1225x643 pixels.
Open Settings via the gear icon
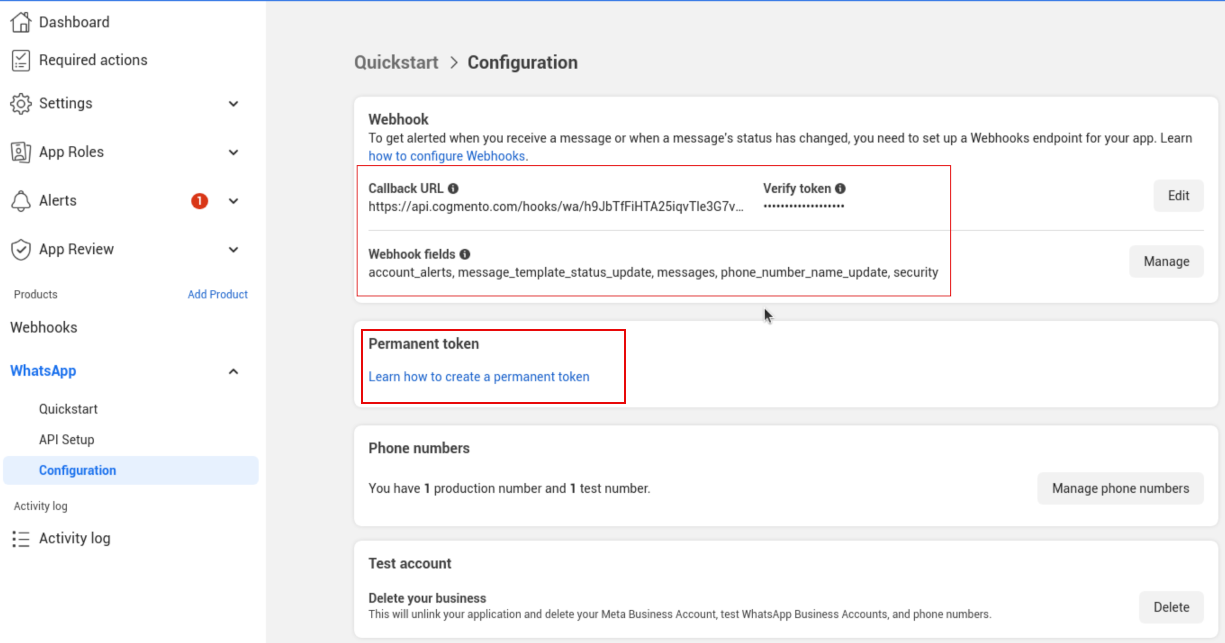(22, 103)
